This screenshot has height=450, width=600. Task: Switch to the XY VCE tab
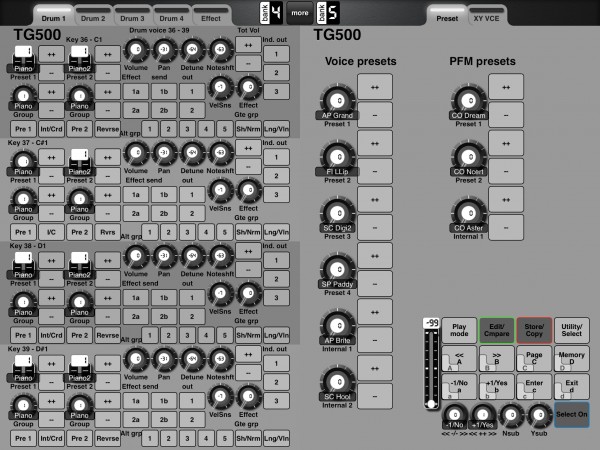tap(486, 17)
